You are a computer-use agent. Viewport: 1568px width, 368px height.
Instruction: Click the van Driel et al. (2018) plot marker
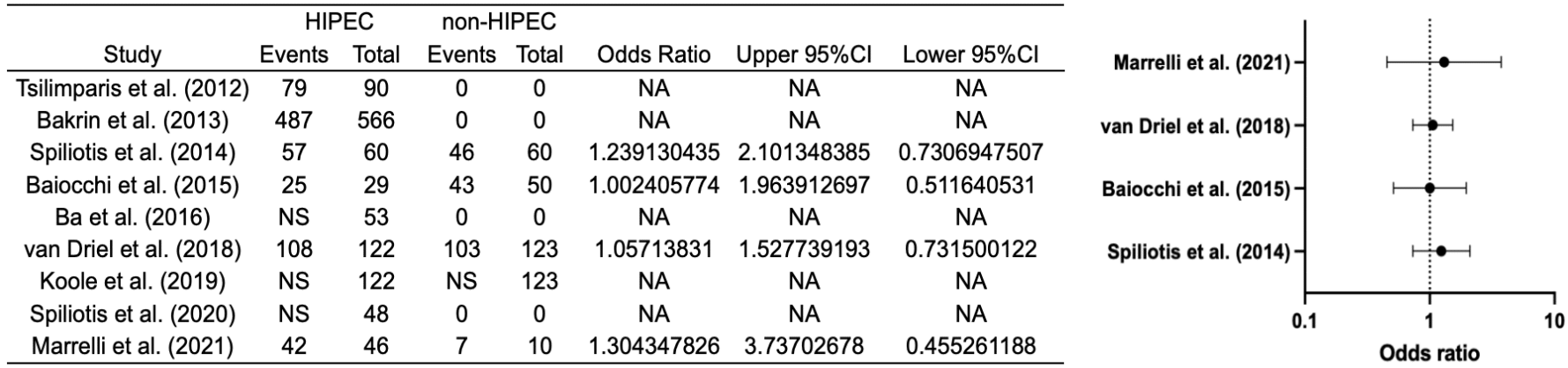(x=1432, y=125)
